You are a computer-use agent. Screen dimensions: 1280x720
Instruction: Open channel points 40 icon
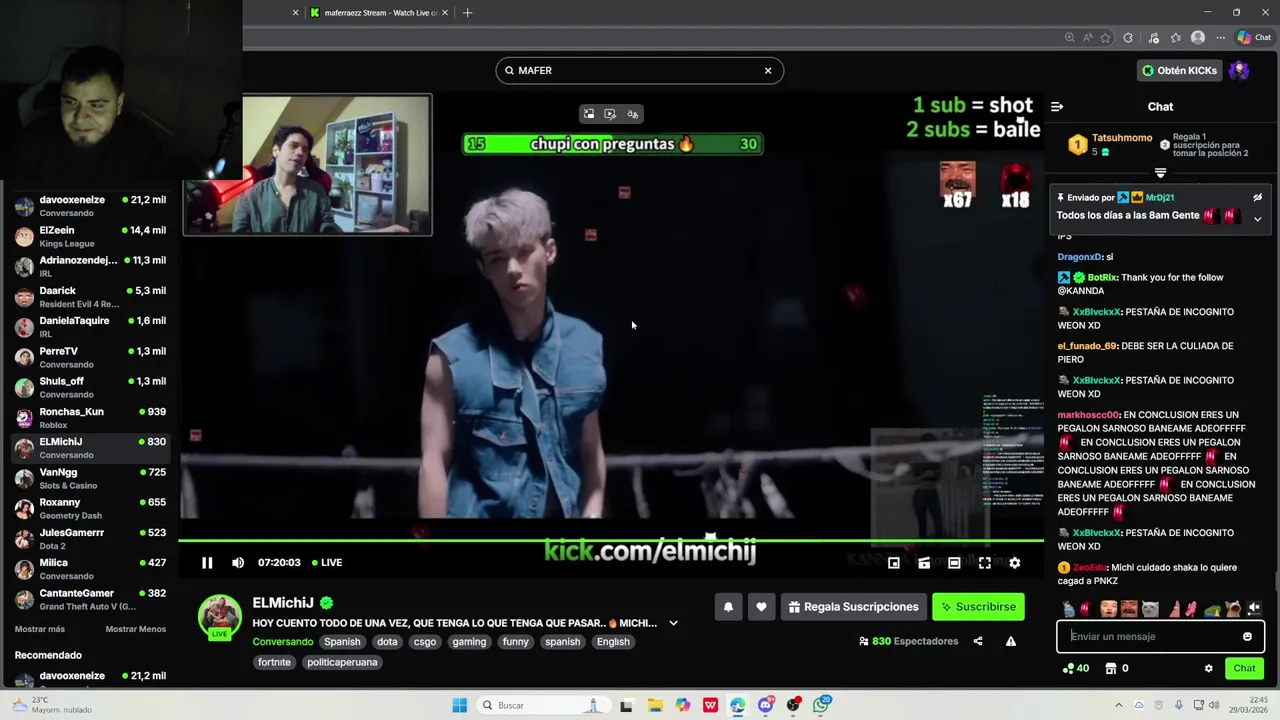1076,668
